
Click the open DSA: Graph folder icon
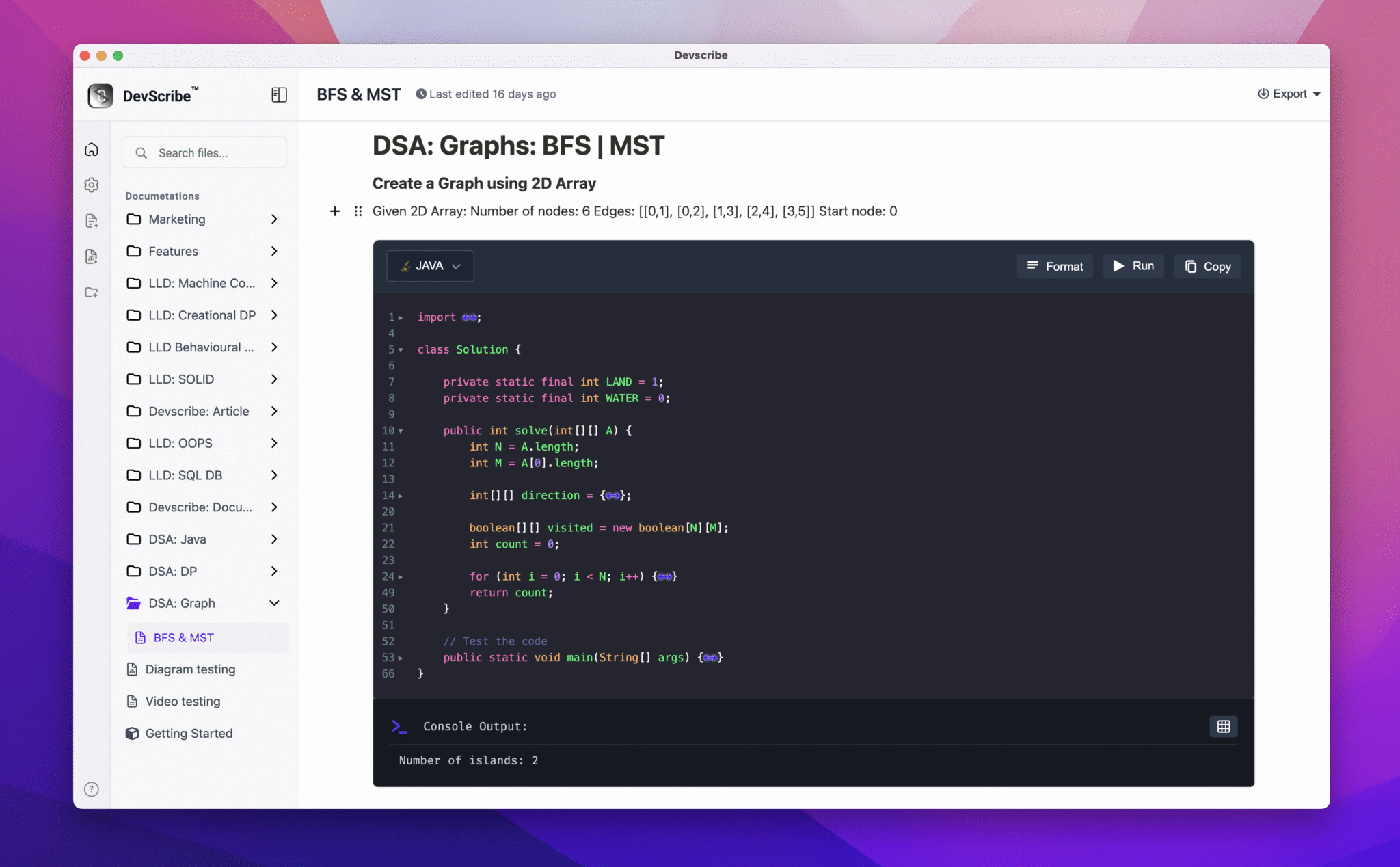(x=134, y=603)
